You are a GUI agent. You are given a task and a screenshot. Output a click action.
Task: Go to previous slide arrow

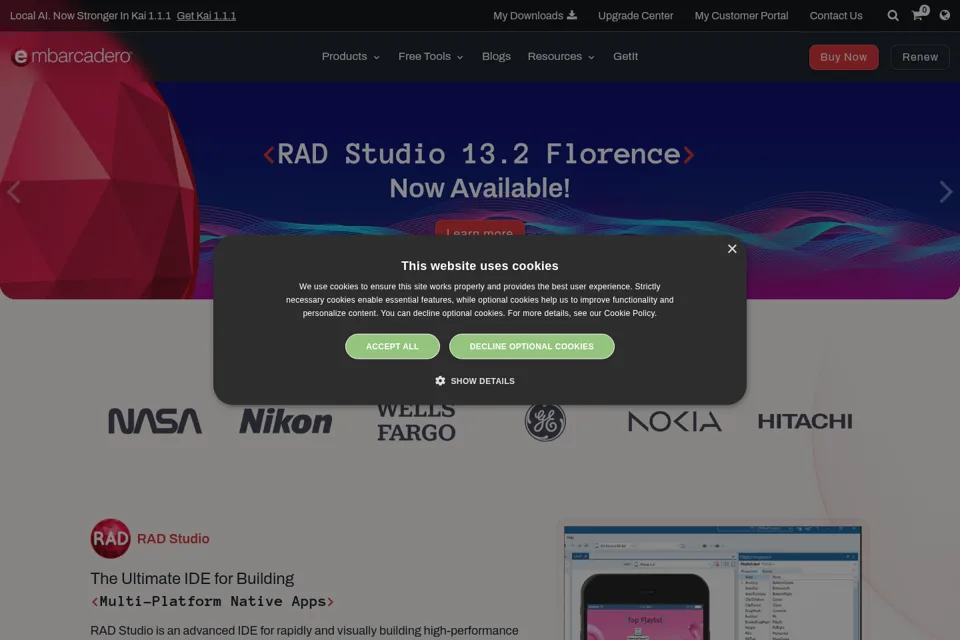13,192
